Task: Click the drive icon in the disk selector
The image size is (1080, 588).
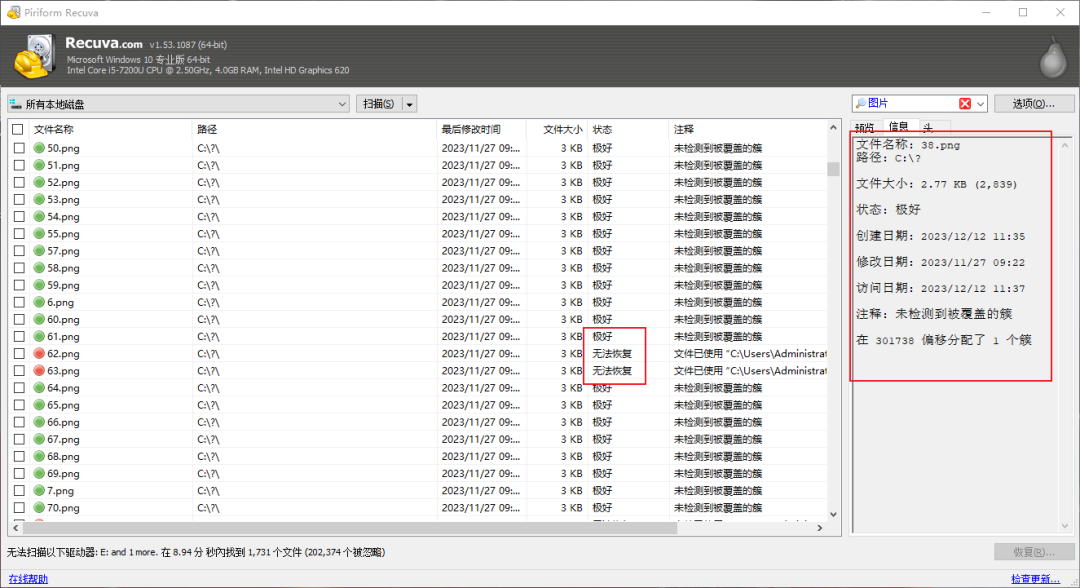Action: click(15, 104)
